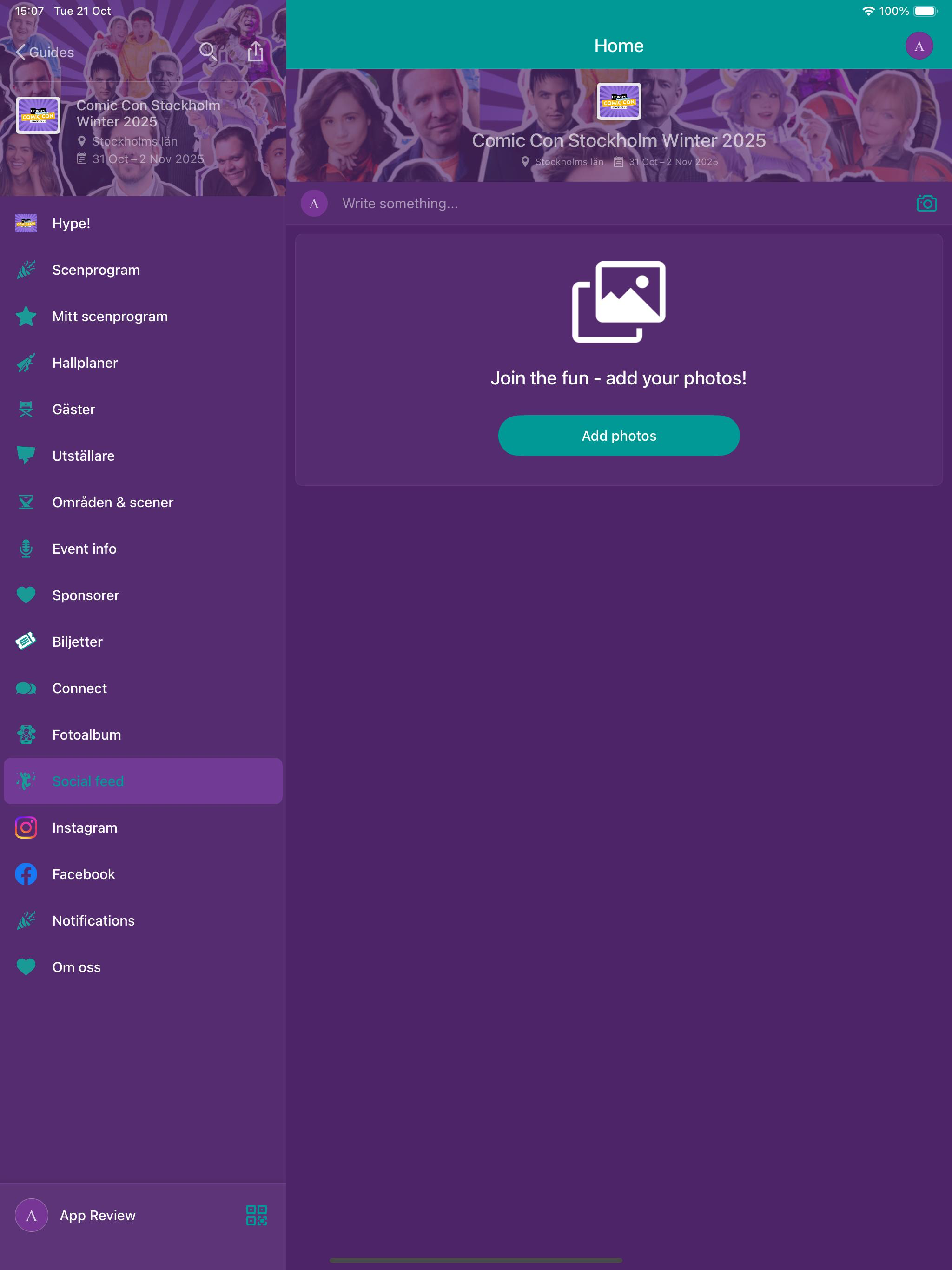This screenshot has height=1270, width=952.
Task: Tap the Om oss heart icon
Action: (26, 967)
